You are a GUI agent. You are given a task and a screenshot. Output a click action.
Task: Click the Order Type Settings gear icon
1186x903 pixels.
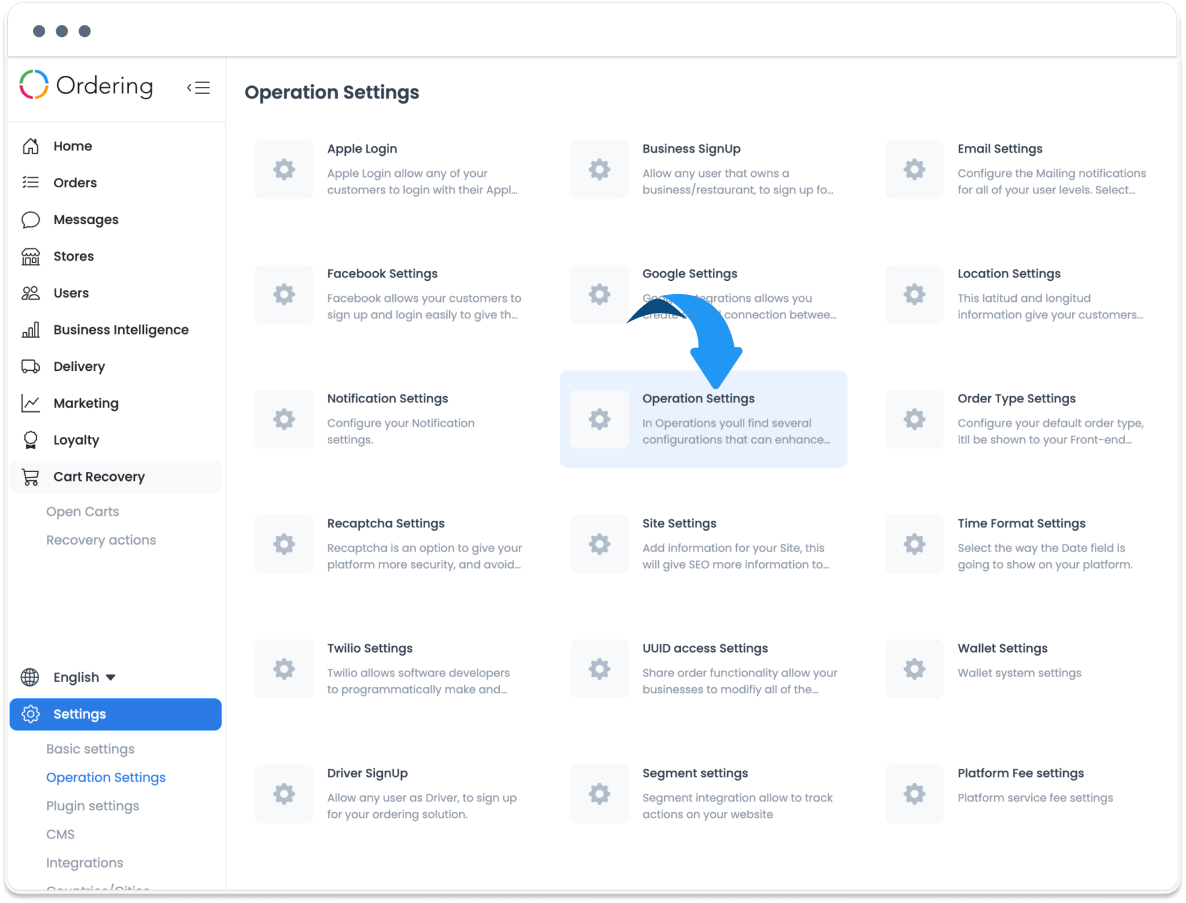(x=914, y=419)
